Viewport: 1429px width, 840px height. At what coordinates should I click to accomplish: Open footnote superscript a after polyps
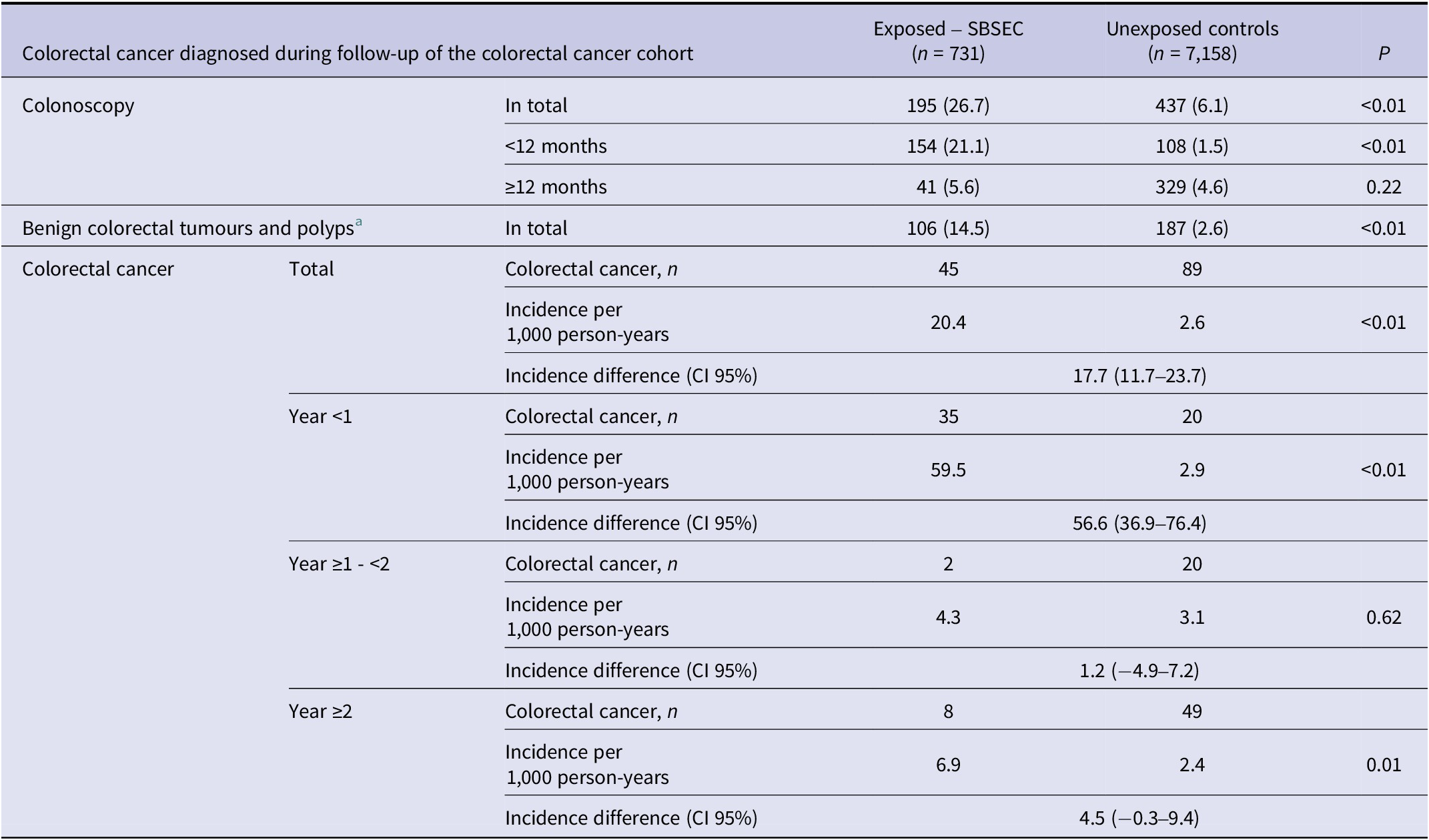(359, 223)
